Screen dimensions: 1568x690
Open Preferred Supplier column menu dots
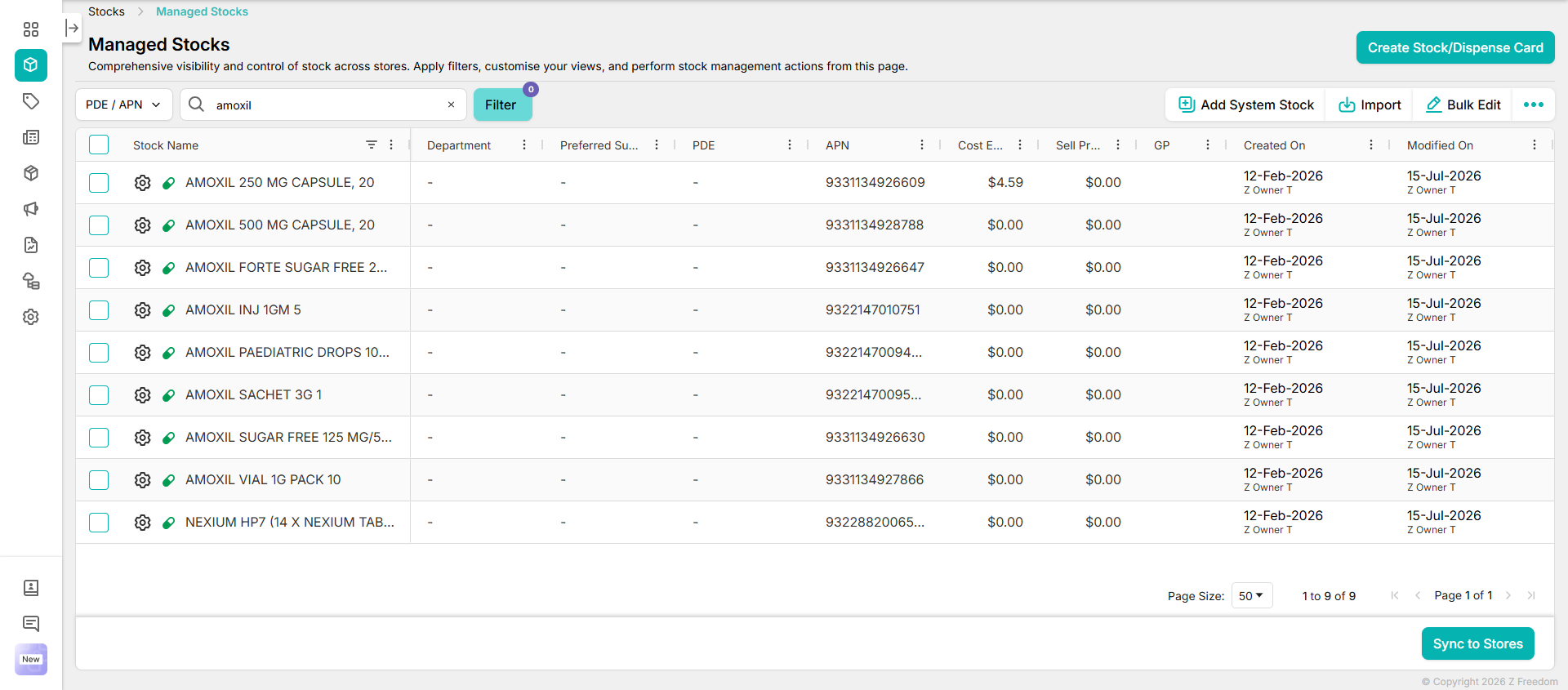[x=657, y=145]
